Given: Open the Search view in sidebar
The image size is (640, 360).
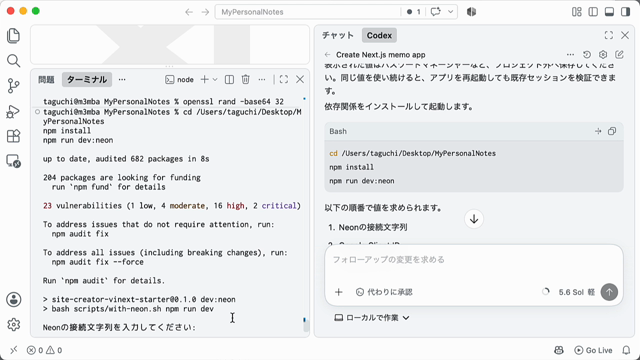Looking at the screenshot, I should (13, 61).
